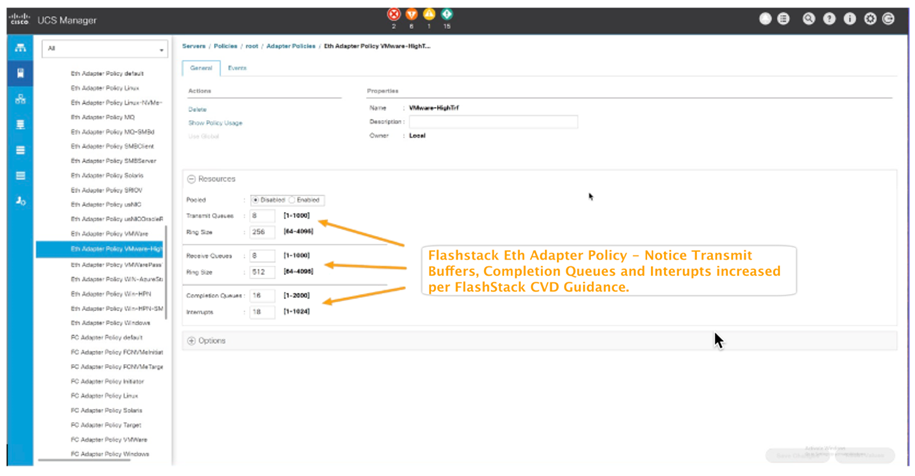Open the search magnifier icon in the header
Screen dimensions: 915x476
pyautogui.click(x=808, y=19)
